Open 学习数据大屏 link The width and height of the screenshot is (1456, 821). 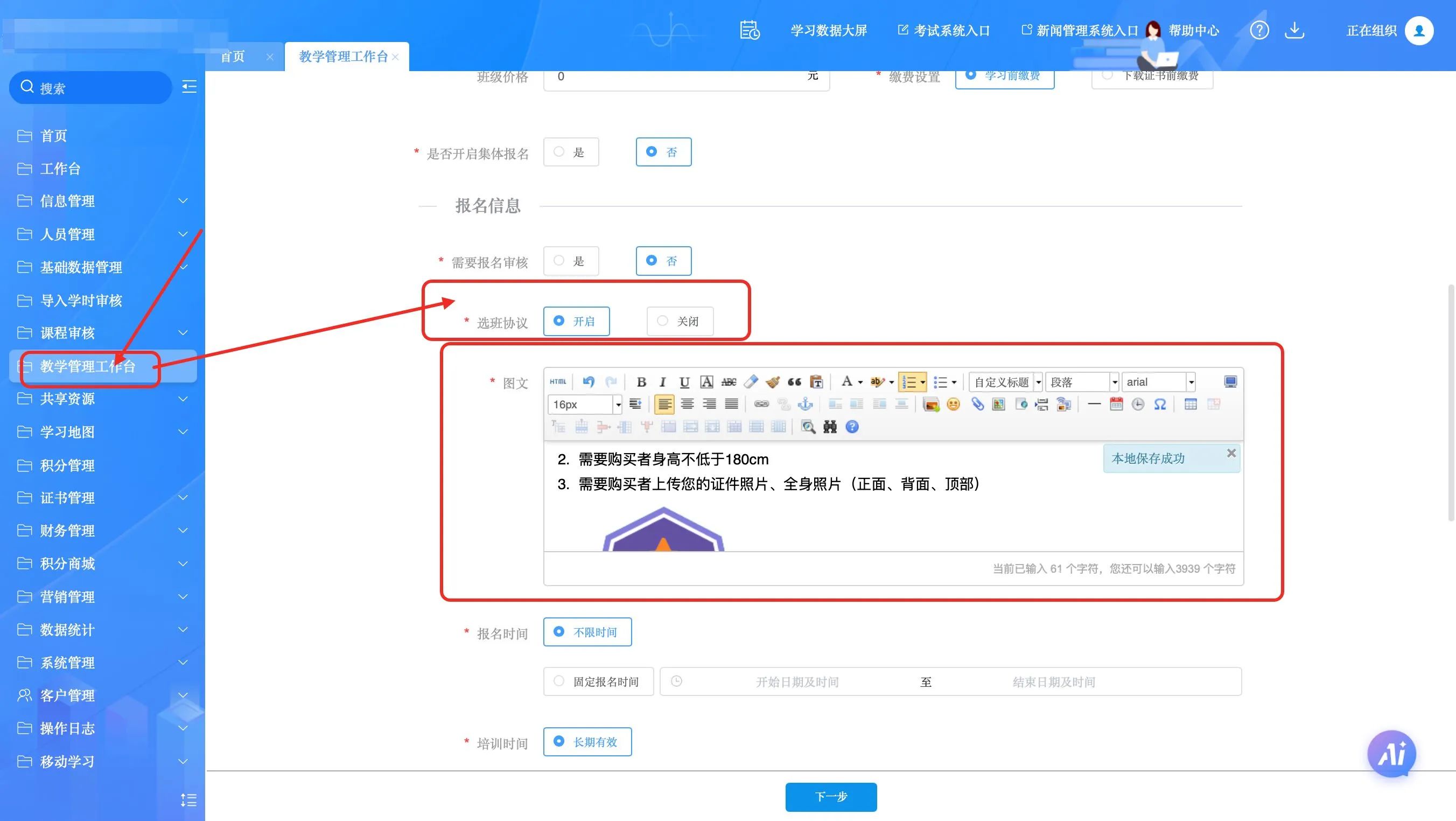[828, 30]
